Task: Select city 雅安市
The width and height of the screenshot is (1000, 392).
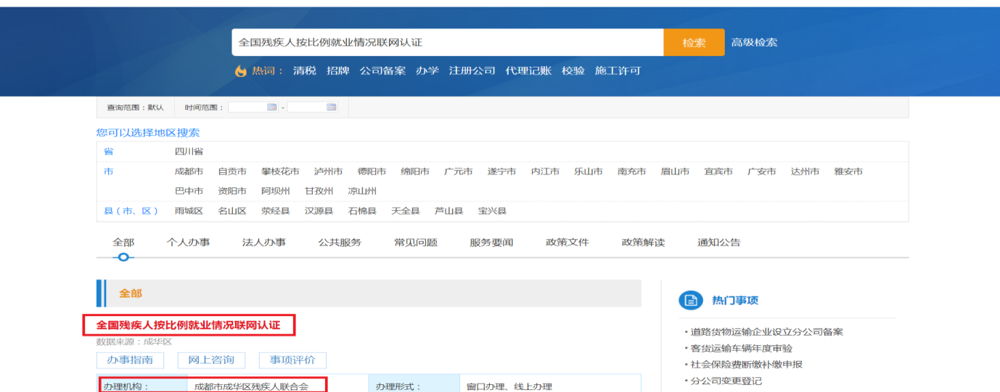Action: (849, 171)
